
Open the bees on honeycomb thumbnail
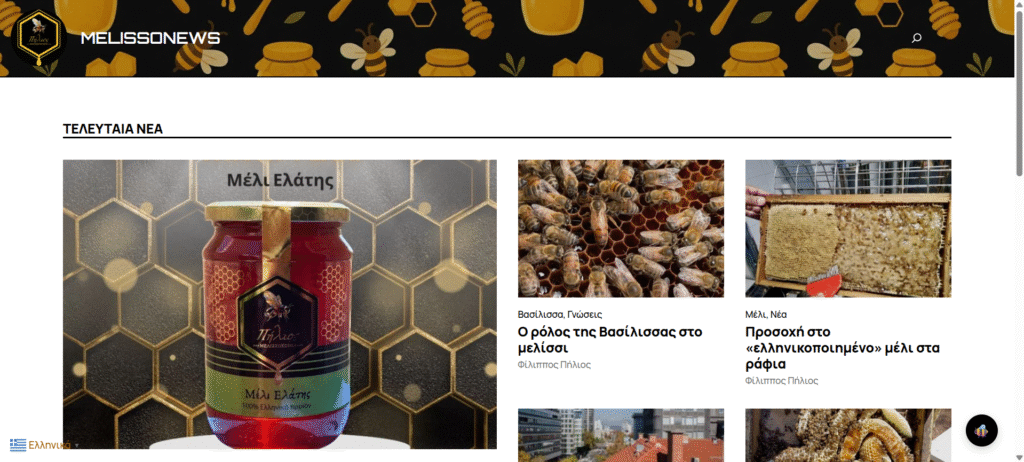(x=620, y=229)
